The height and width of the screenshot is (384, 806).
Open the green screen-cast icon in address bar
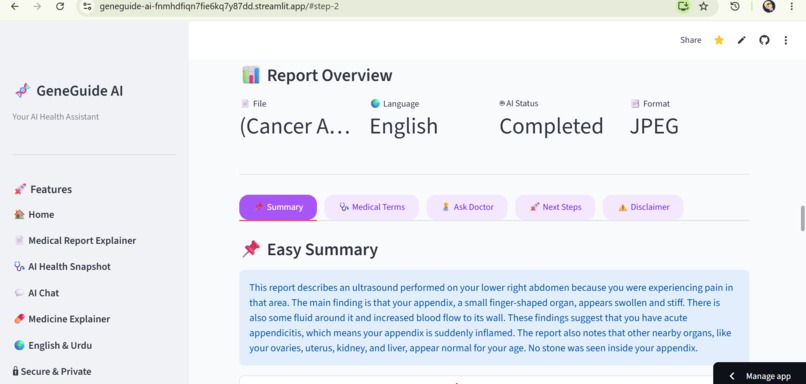point(683,6)
